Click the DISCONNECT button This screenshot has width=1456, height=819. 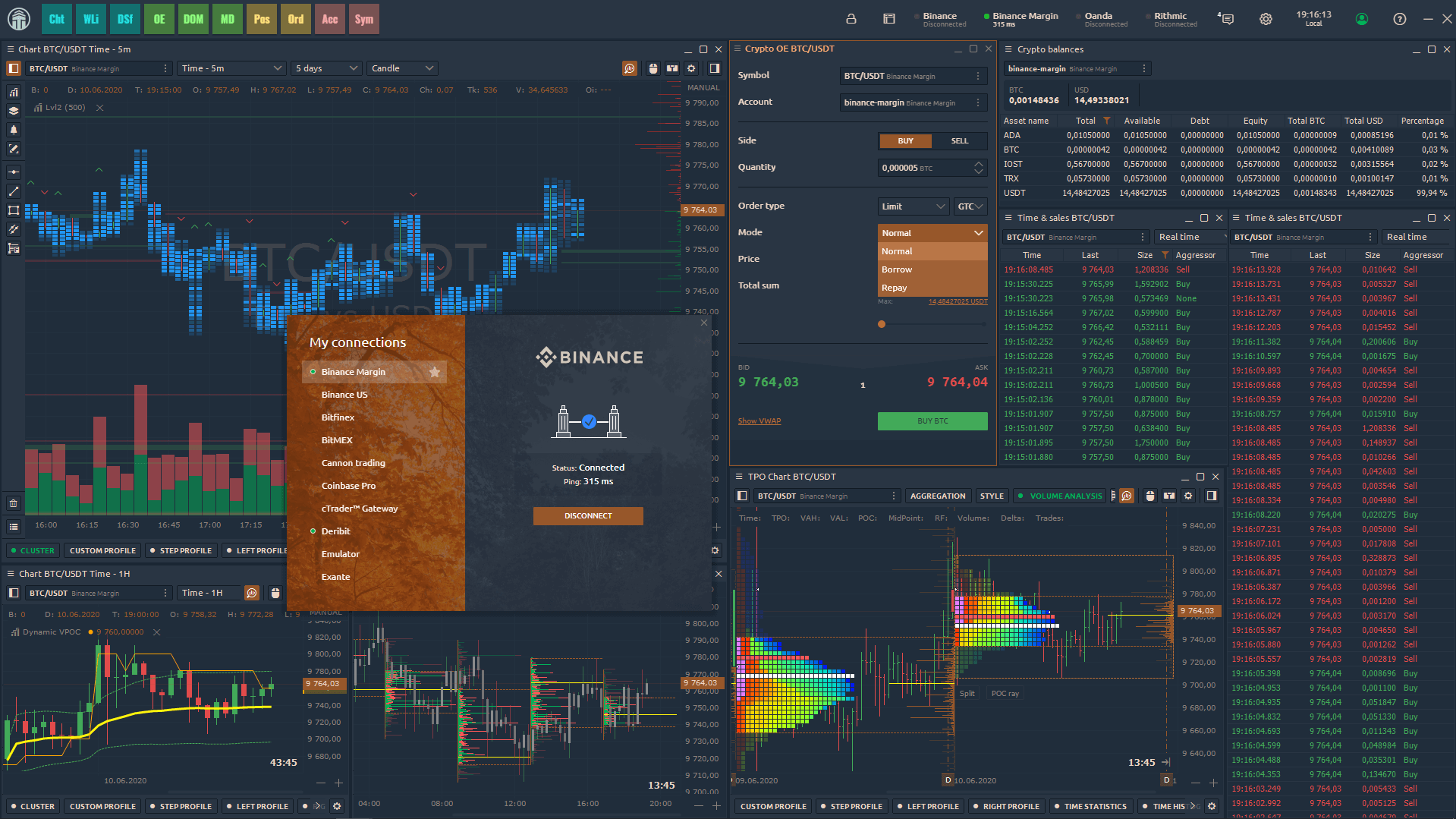point(588,516)
